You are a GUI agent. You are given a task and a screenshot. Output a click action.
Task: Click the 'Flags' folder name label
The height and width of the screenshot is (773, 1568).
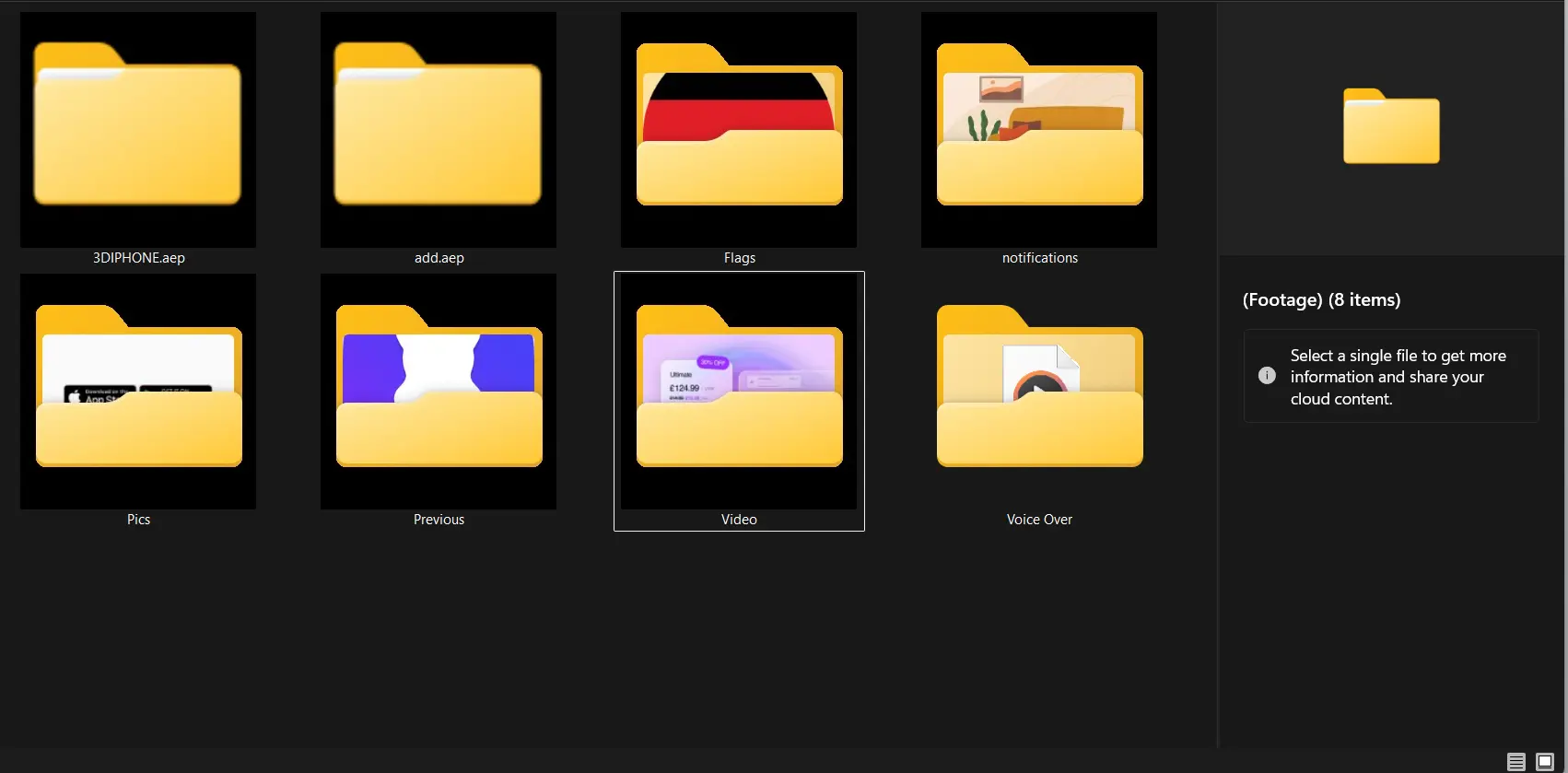[x=739, y=258]
